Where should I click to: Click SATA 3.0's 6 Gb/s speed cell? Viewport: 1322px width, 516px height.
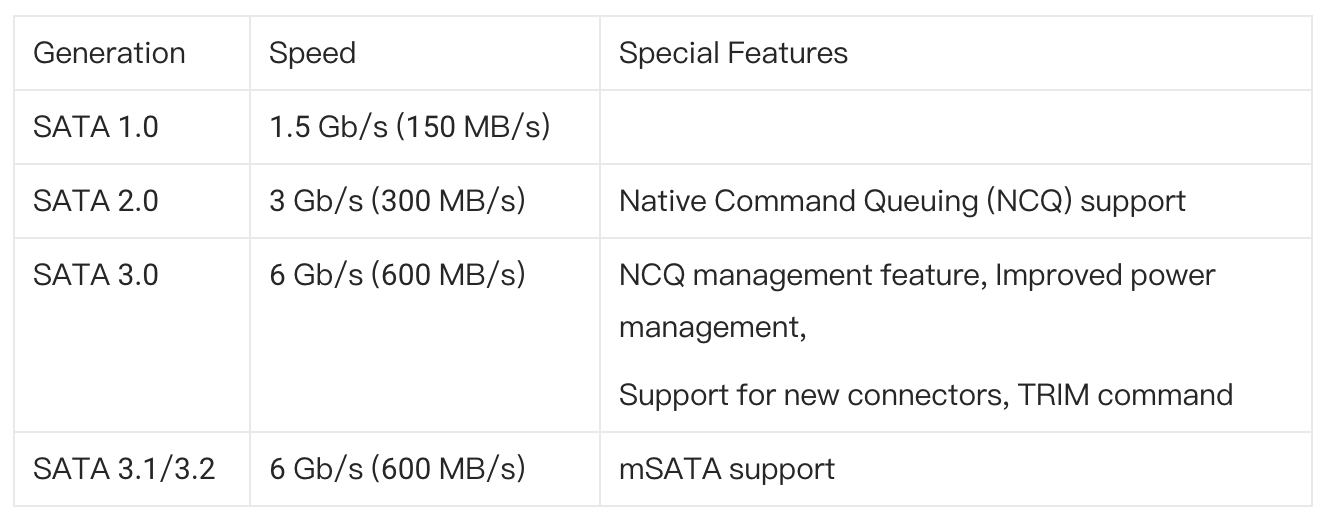point(425,334)
